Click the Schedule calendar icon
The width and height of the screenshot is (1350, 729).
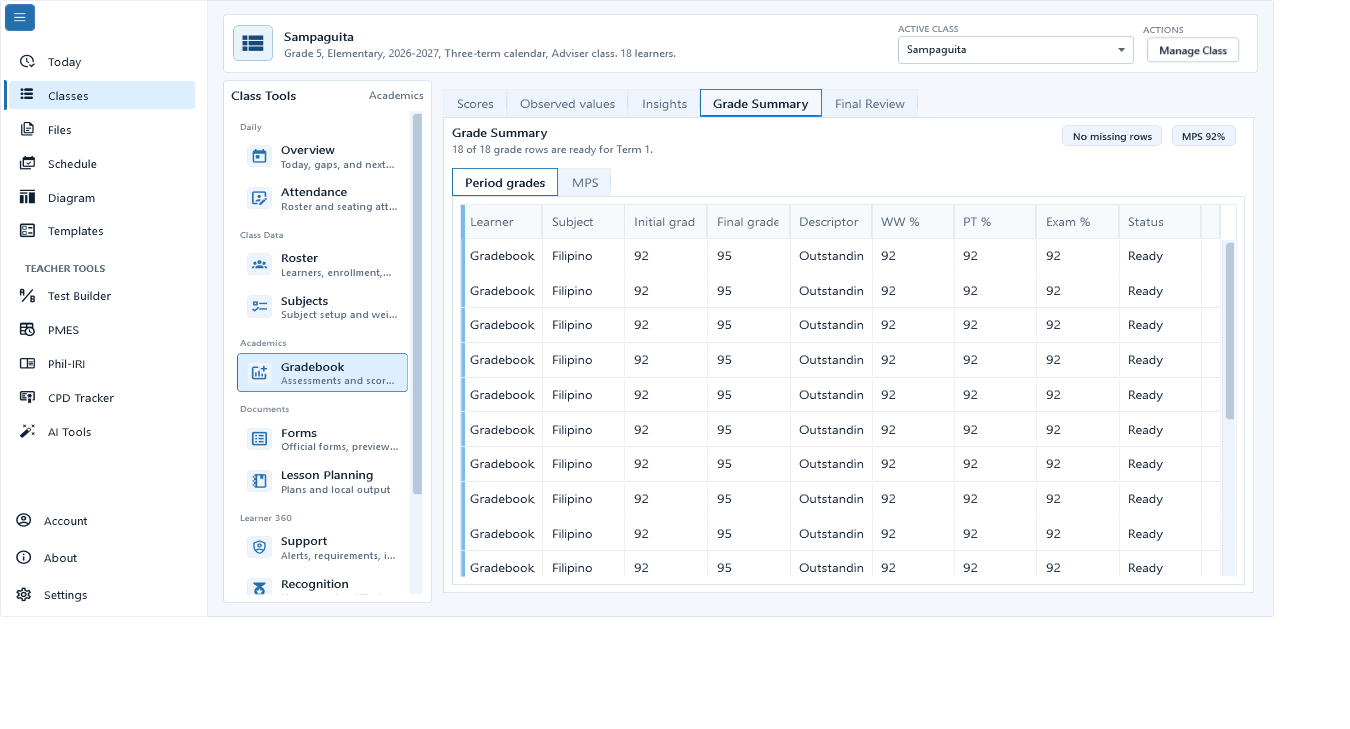pos(27,164)
